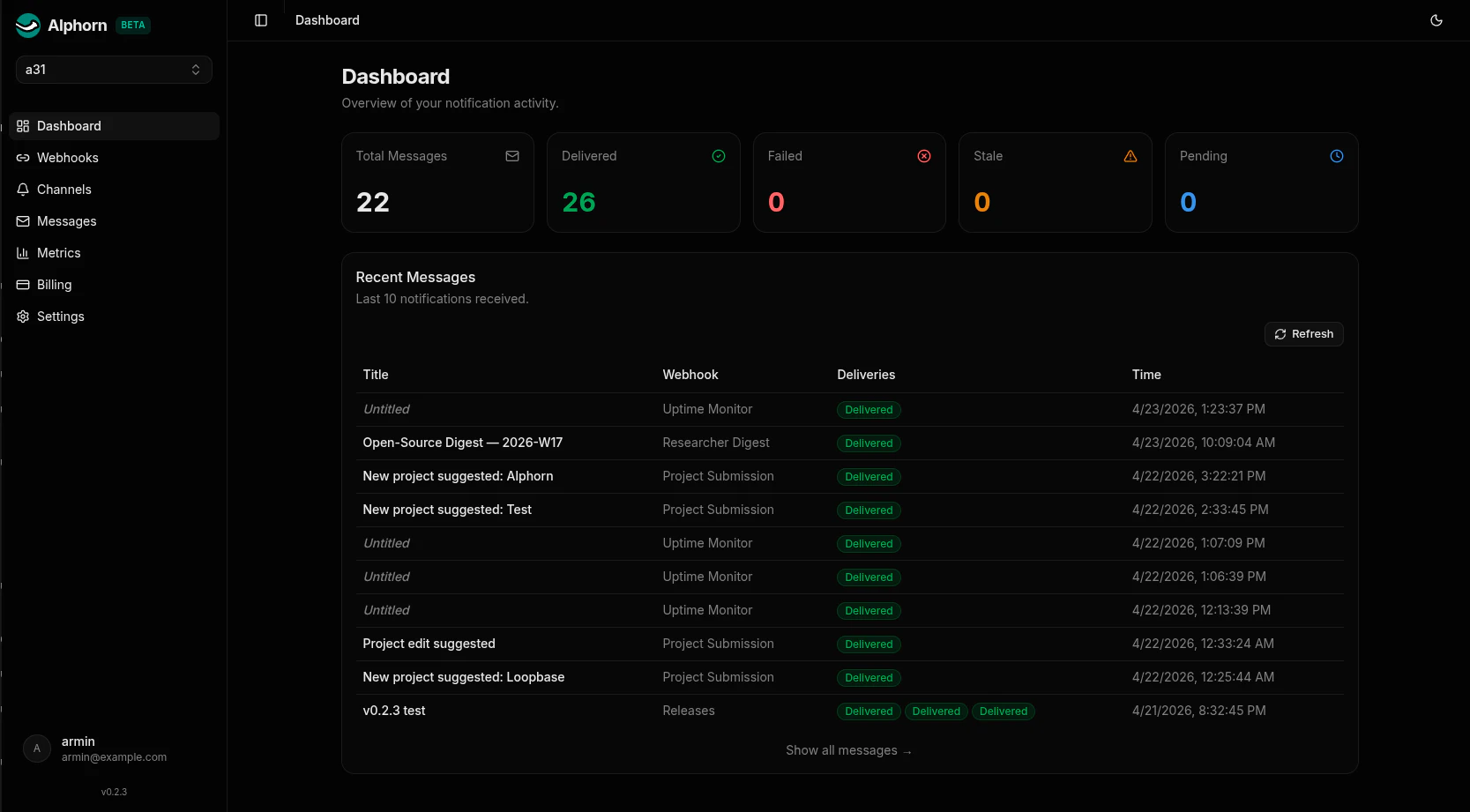Toggle the sidebar panel icon

pyautogui.click(x=261, y=20)
